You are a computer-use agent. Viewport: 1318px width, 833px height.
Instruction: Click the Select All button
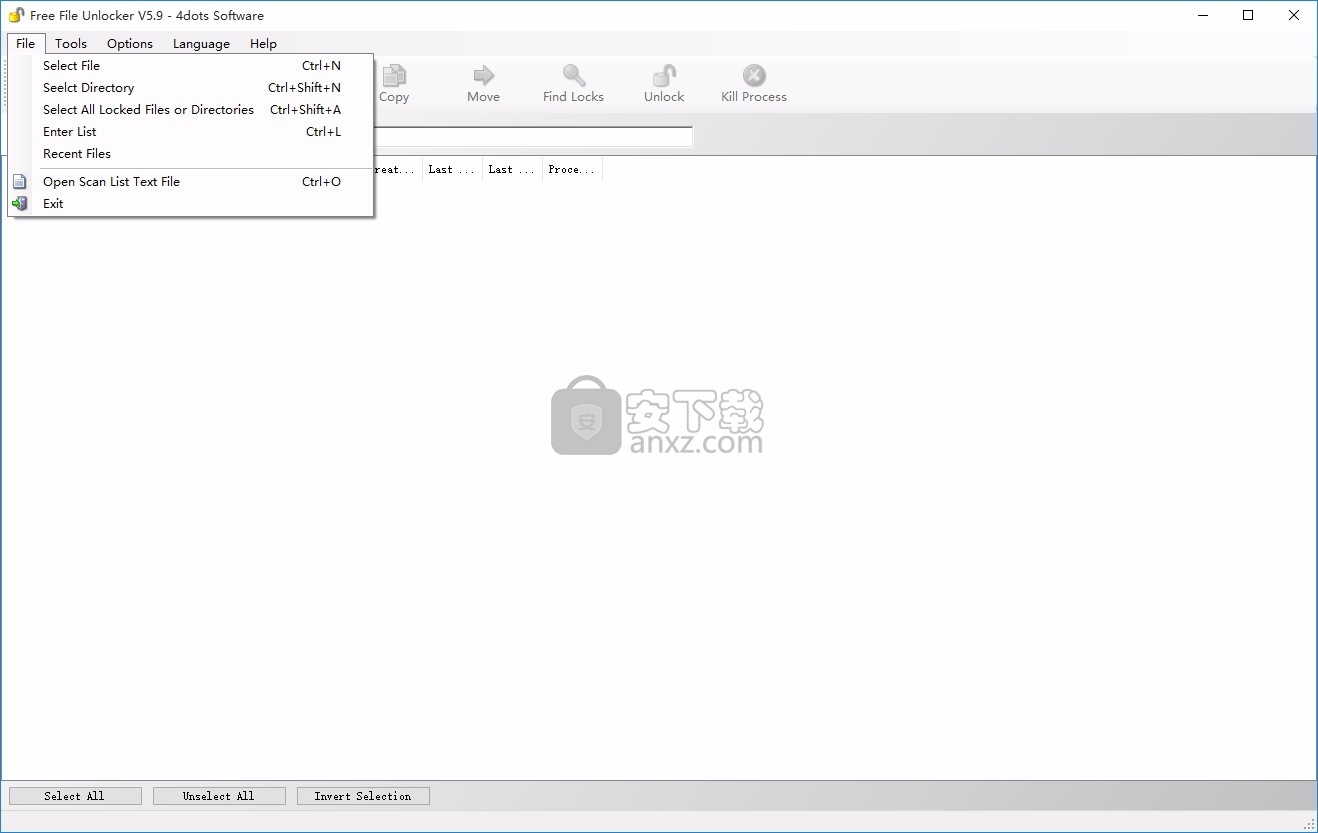click(x=75, y=796)
